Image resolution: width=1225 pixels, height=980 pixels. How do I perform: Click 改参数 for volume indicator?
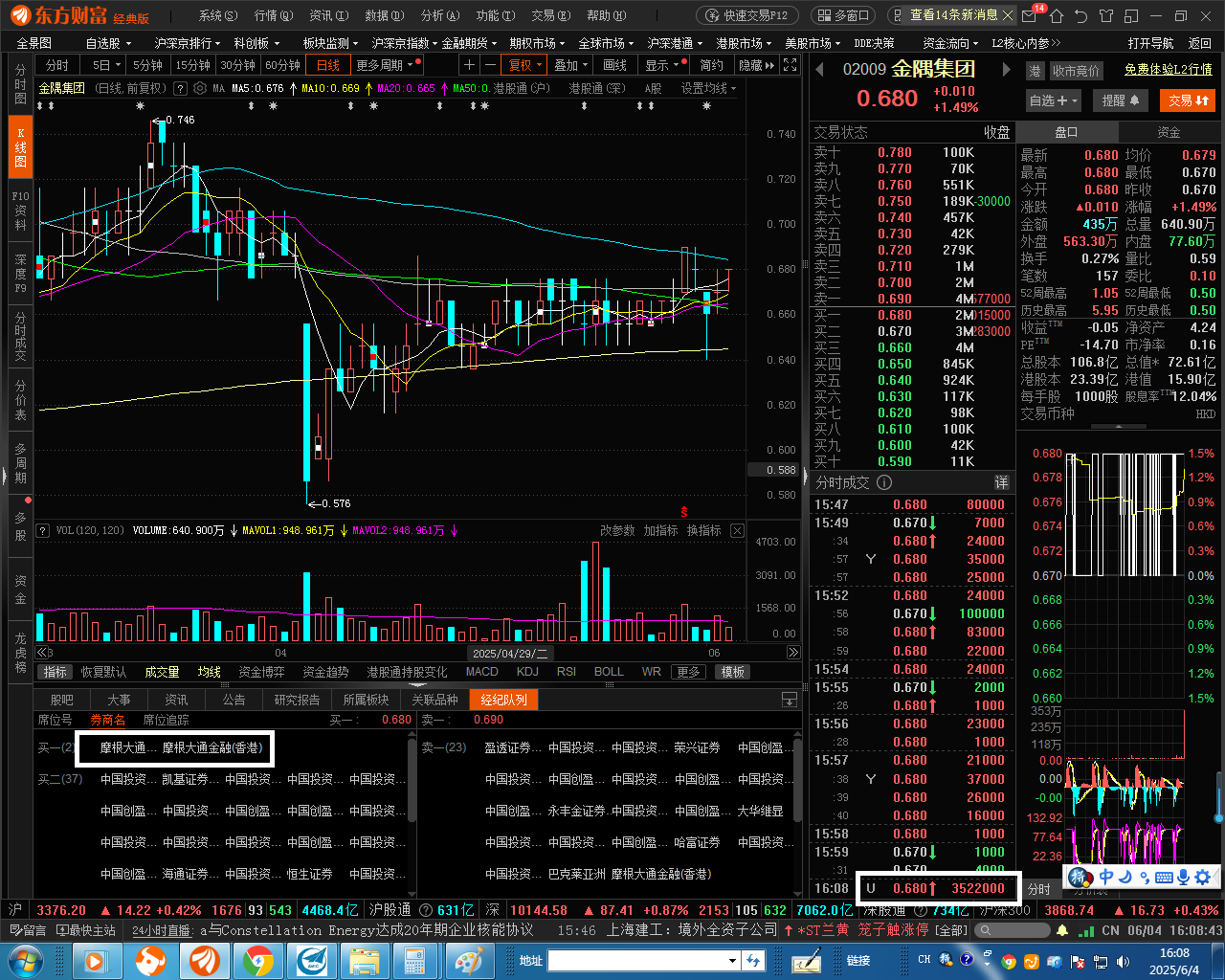pyautogui.click(x=617, y=530)
